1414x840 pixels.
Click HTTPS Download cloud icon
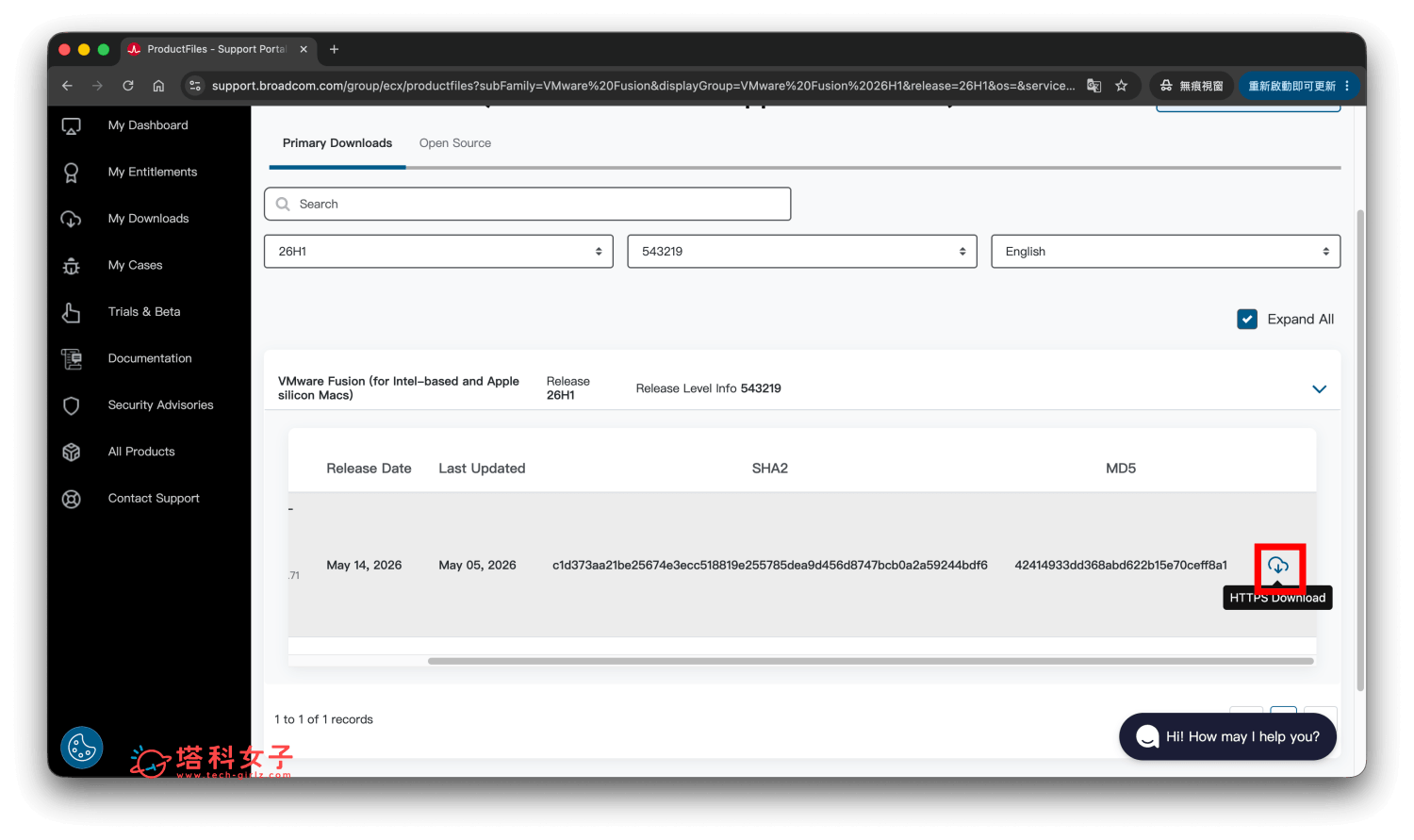point(1278,565)
